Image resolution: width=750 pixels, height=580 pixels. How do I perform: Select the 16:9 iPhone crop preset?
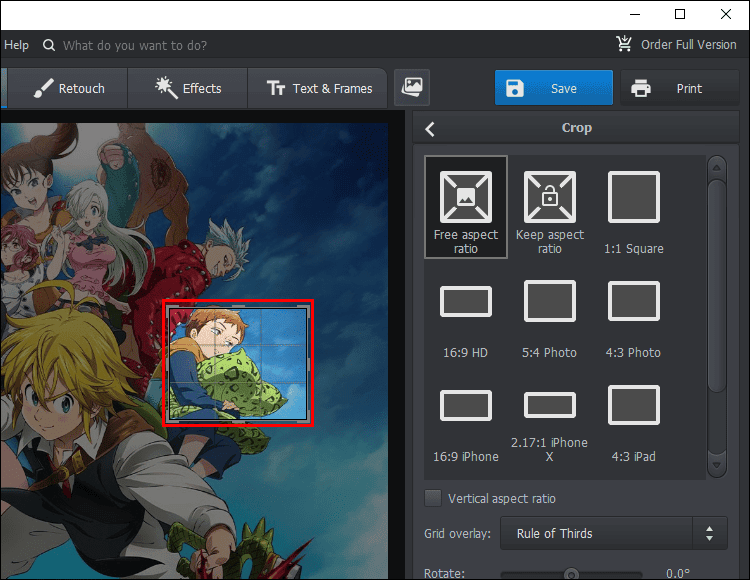pos(465,406)
